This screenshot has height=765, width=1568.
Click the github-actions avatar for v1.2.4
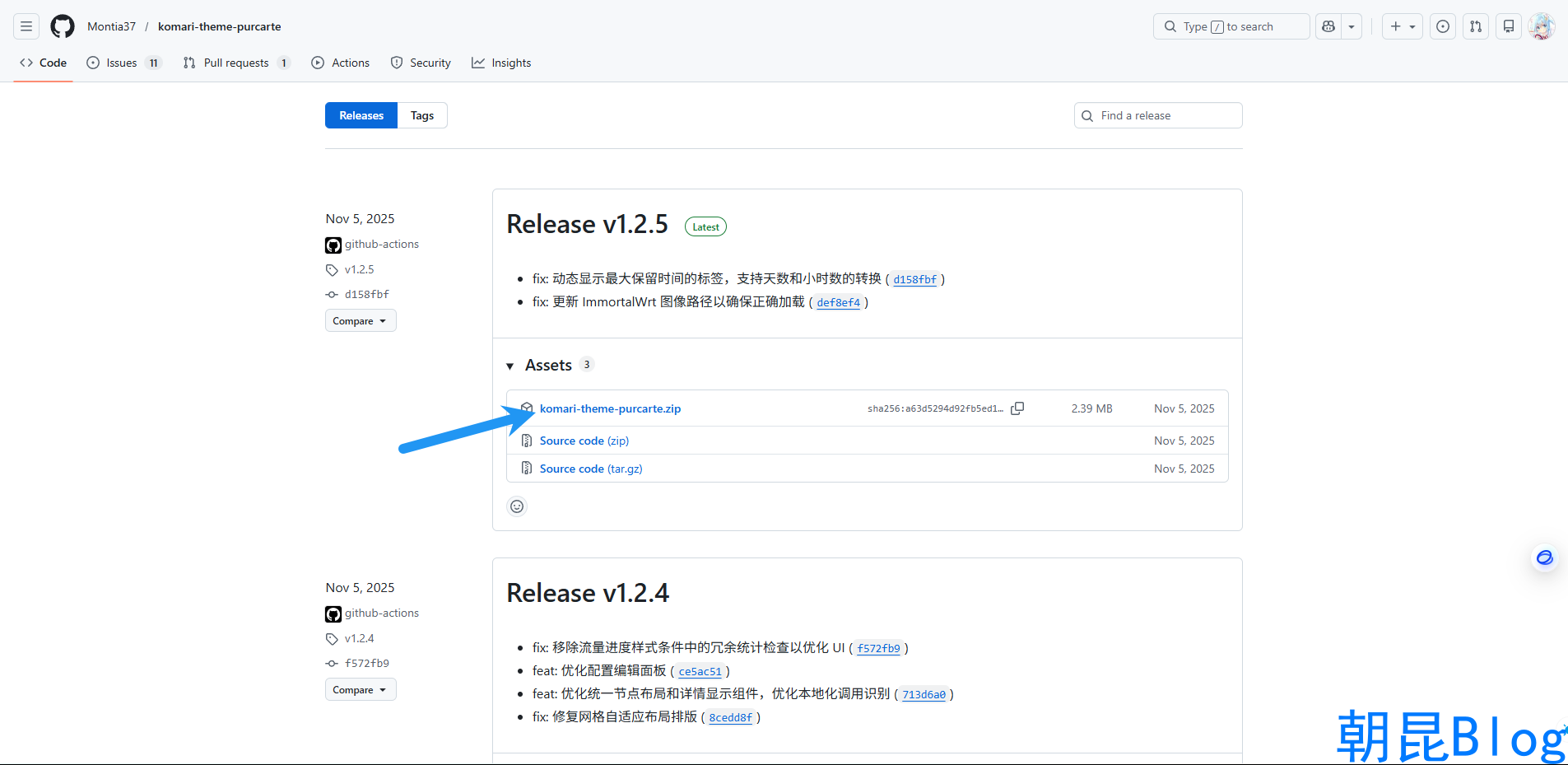333,613
